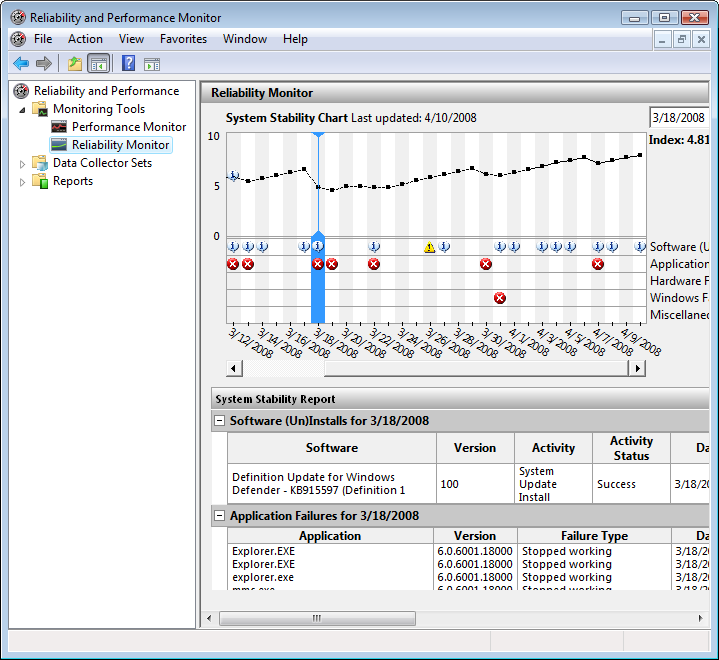This screenshot has height=660, width=719.
Task: Click the menu bar document icon beside File
Action: click(x=18, y=39)
